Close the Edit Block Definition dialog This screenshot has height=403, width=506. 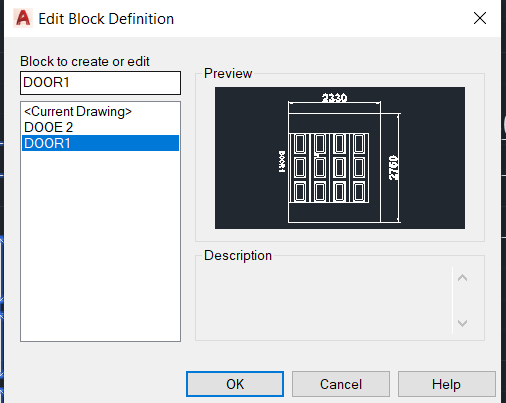coord(480,18)
